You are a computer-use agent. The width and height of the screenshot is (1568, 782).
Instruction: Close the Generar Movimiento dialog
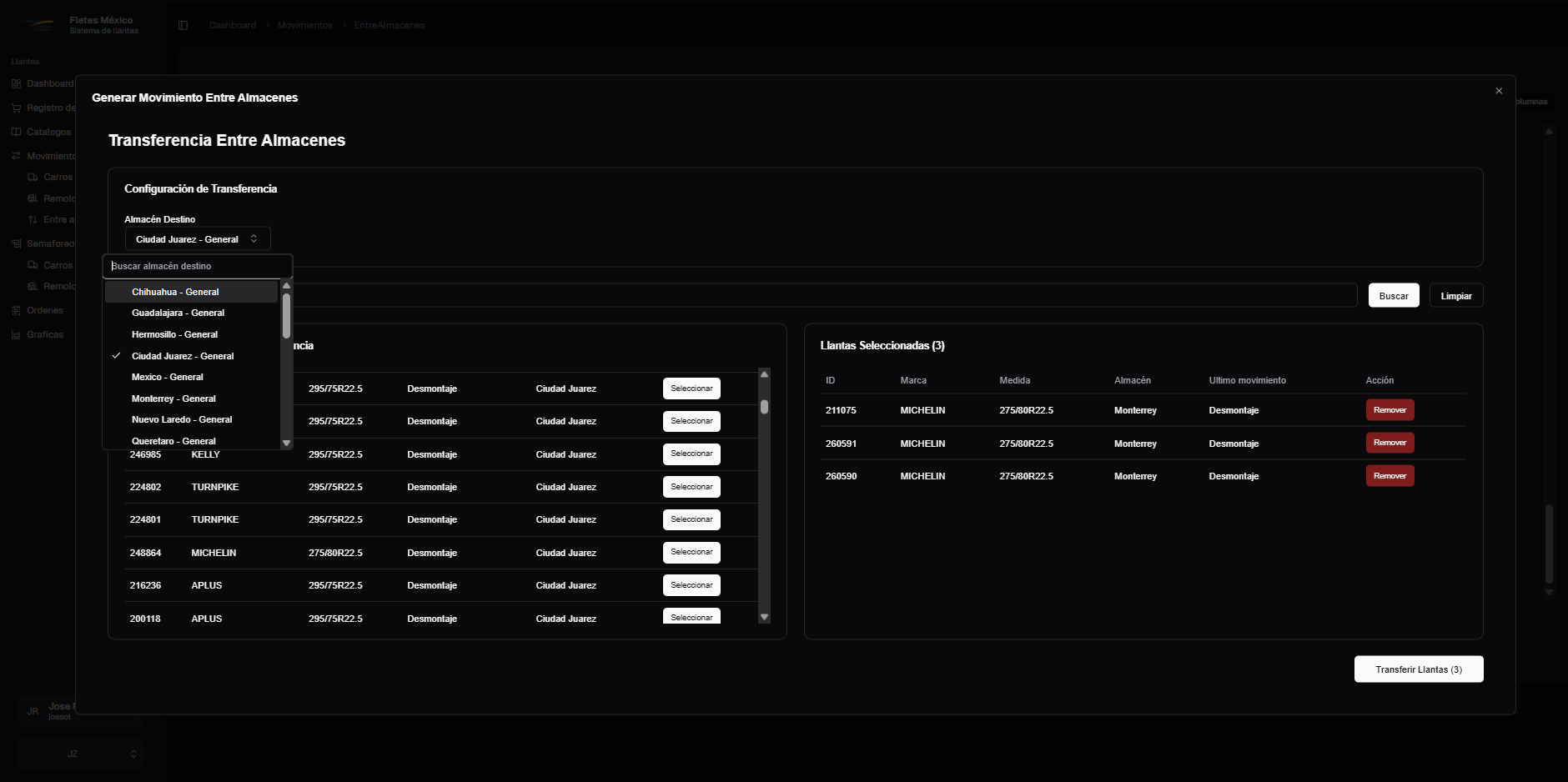pyautogui.click(x=1499, y=91)
